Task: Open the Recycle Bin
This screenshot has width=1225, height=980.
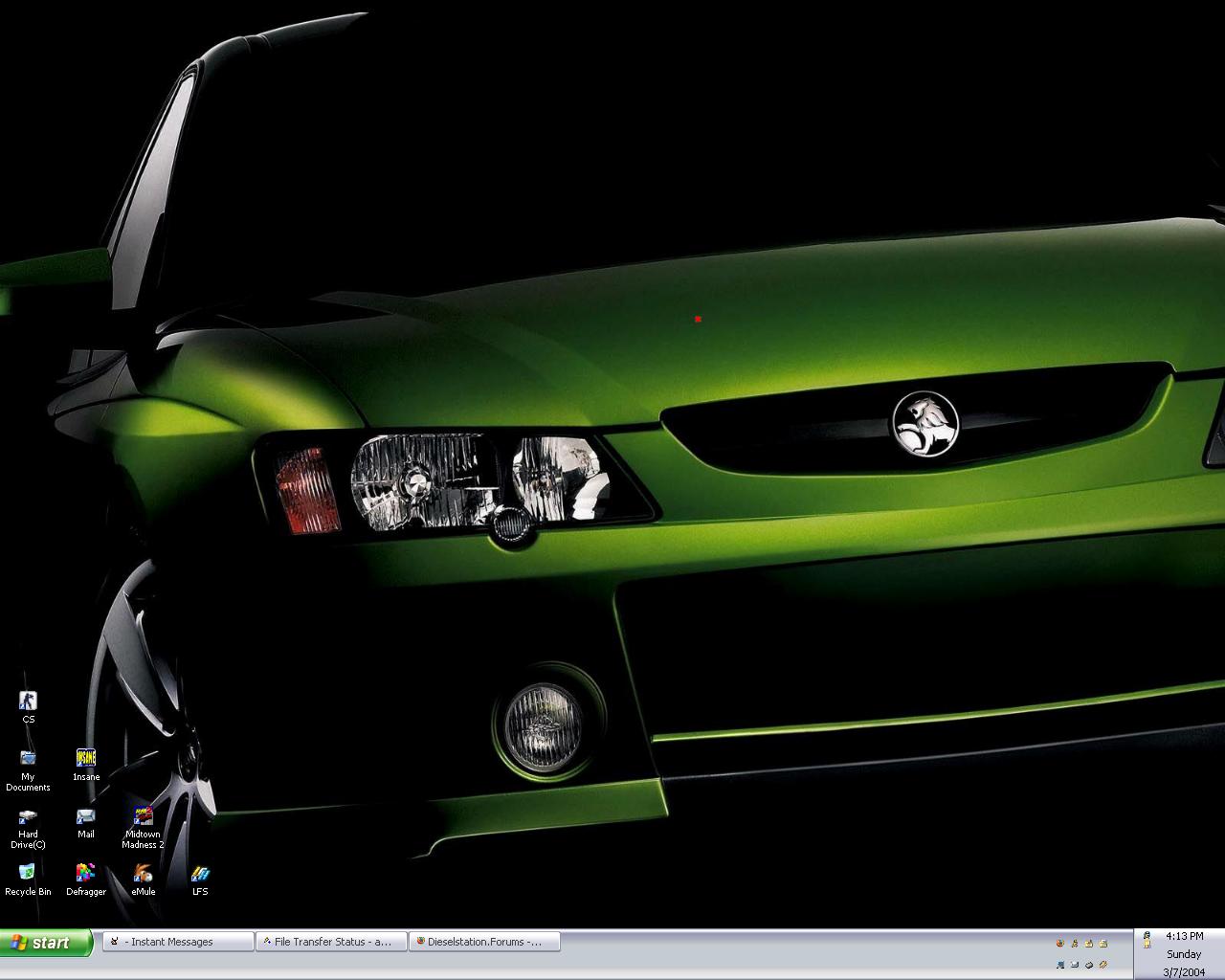Action: [x=28, y=874]
